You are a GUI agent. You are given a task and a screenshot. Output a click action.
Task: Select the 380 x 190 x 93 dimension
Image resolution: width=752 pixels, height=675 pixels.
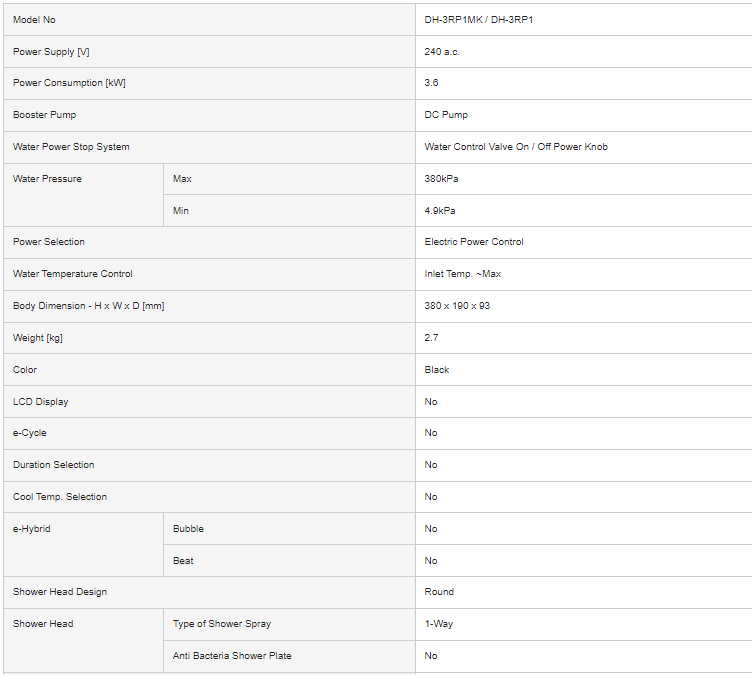(457, 306)
